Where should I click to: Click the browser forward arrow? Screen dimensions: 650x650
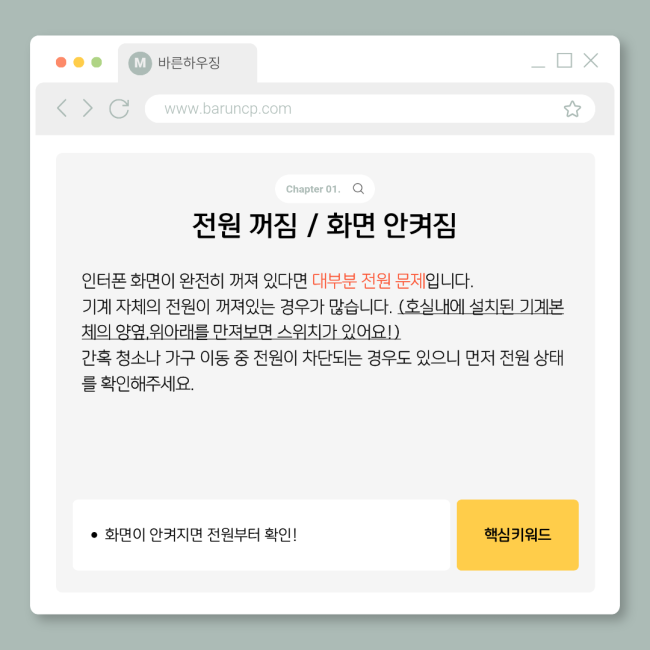pyautogui.click(x=87, y=108)
